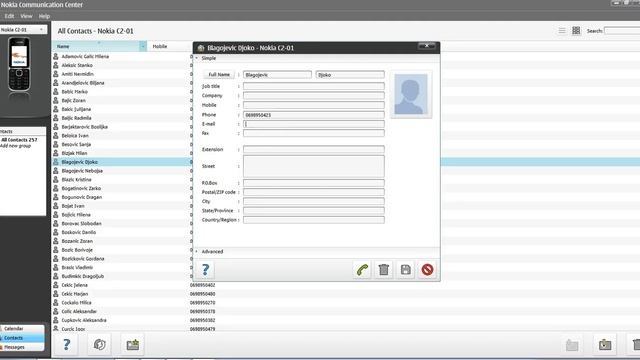Click the last name field Blagojevic

click(277, 75)
